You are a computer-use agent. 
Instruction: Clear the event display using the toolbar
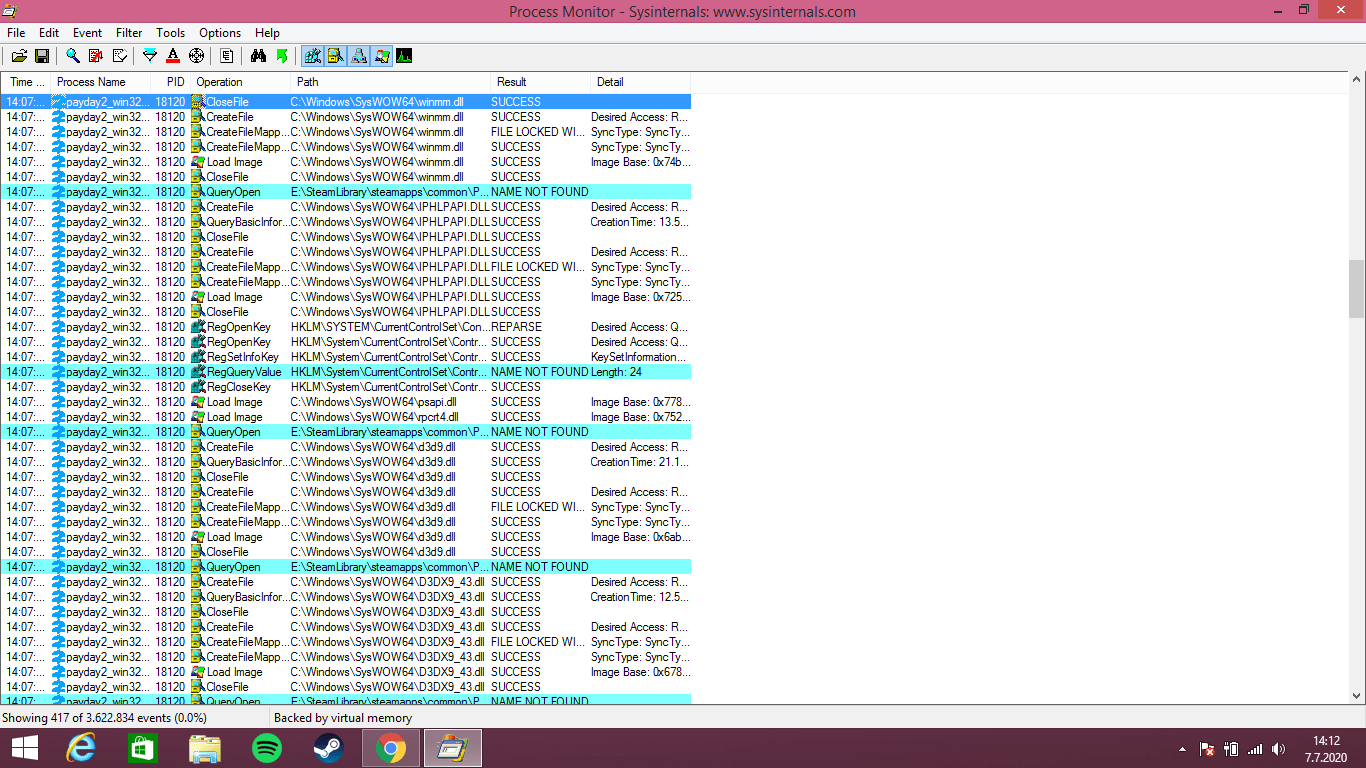119,56
